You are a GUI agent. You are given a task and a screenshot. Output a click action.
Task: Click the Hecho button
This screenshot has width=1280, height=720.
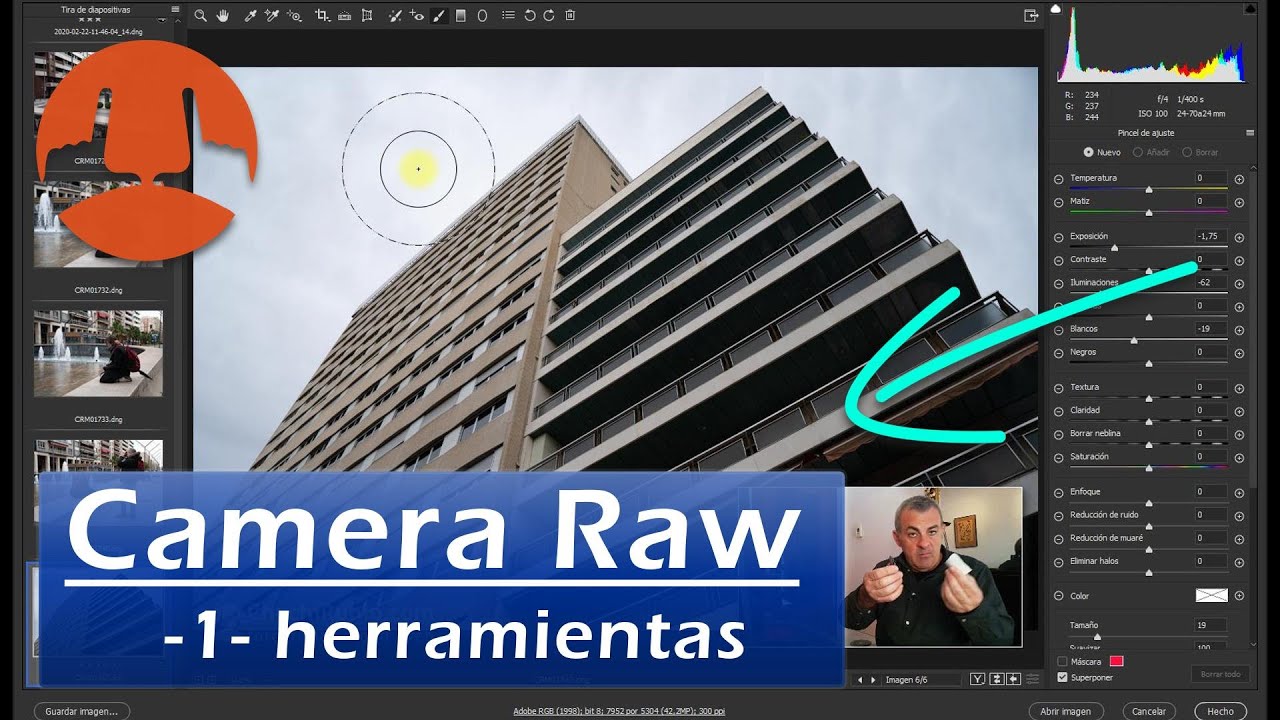click(1220, 711)
